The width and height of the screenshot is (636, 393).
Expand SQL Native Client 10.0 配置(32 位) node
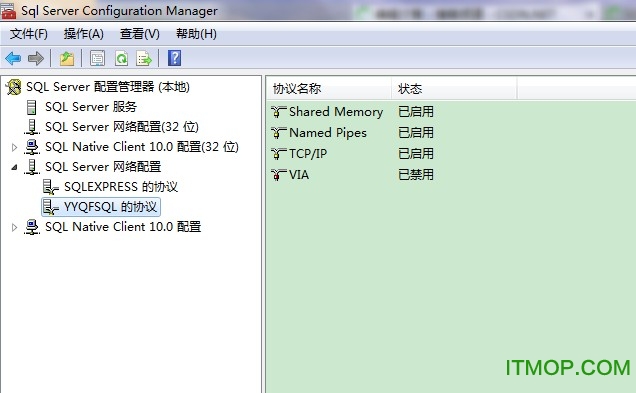pyautogui.click(x=14, y=147)
